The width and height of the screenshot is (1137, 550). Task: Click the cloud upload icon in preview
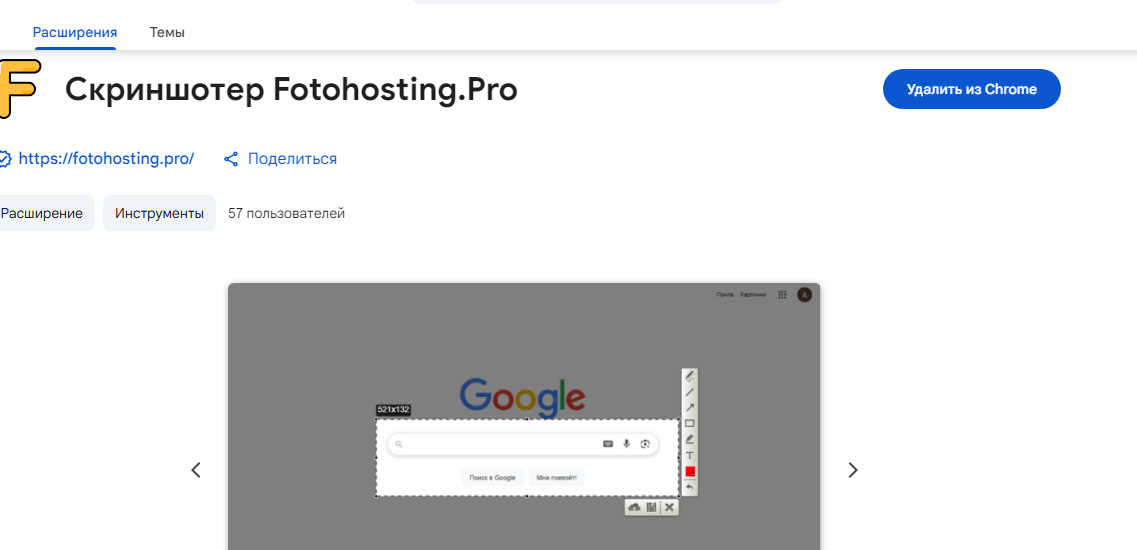click(x=634, y=507)
